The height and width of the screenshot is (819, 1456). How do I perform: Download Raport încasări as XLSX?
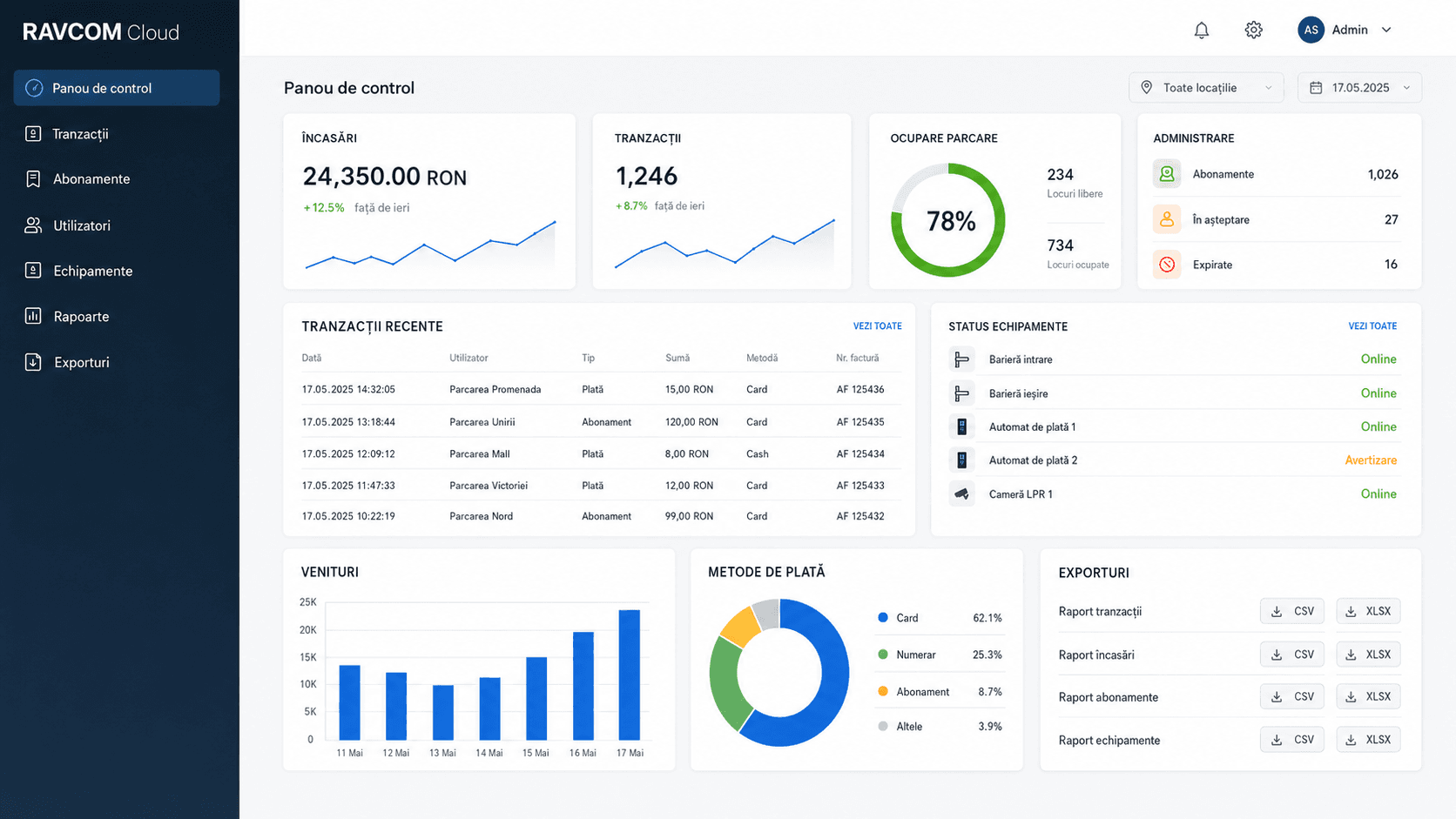(x=1368, y=655)
